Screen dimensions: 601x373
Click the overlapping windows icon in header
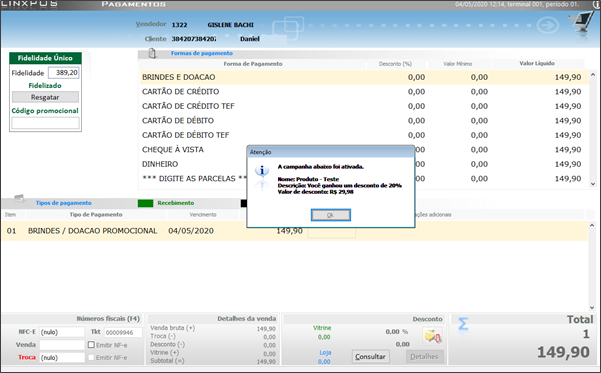287,28
